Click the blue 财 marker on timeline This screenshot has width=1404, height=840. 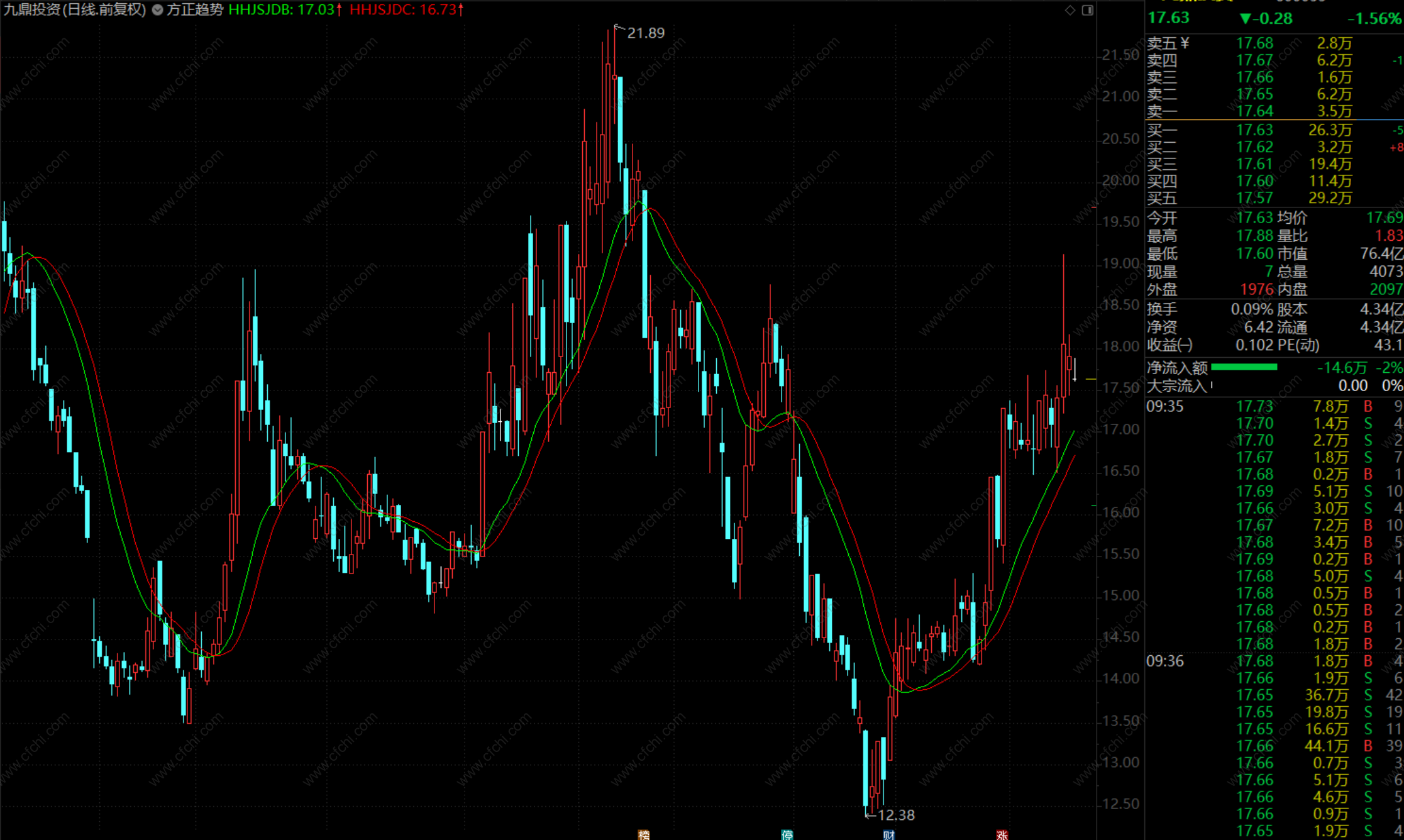point(888,834)
